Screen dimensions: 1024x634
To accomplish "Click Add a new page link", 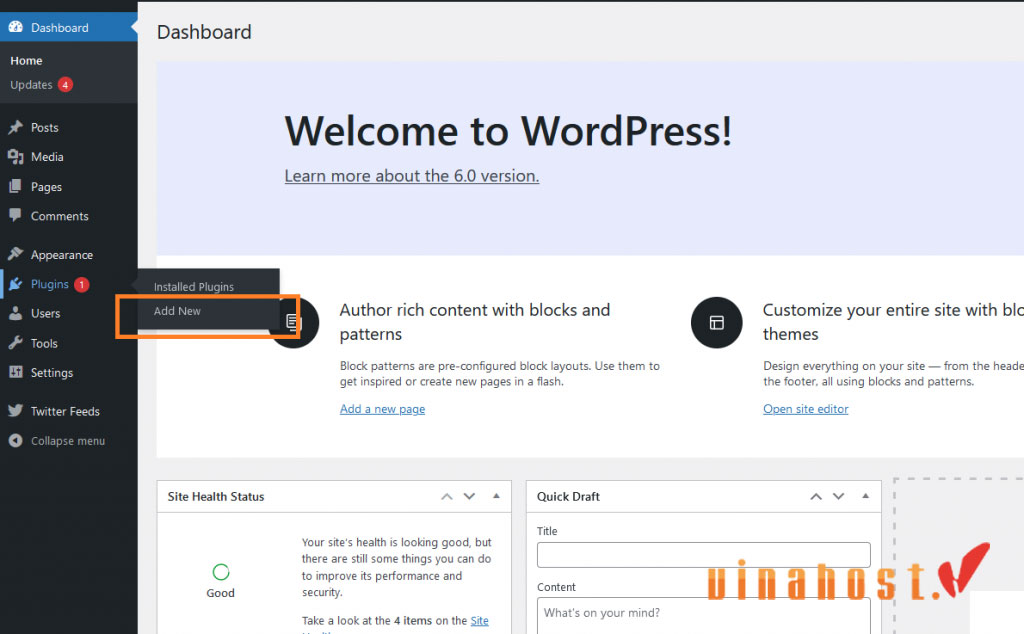I will pos(382,409).
